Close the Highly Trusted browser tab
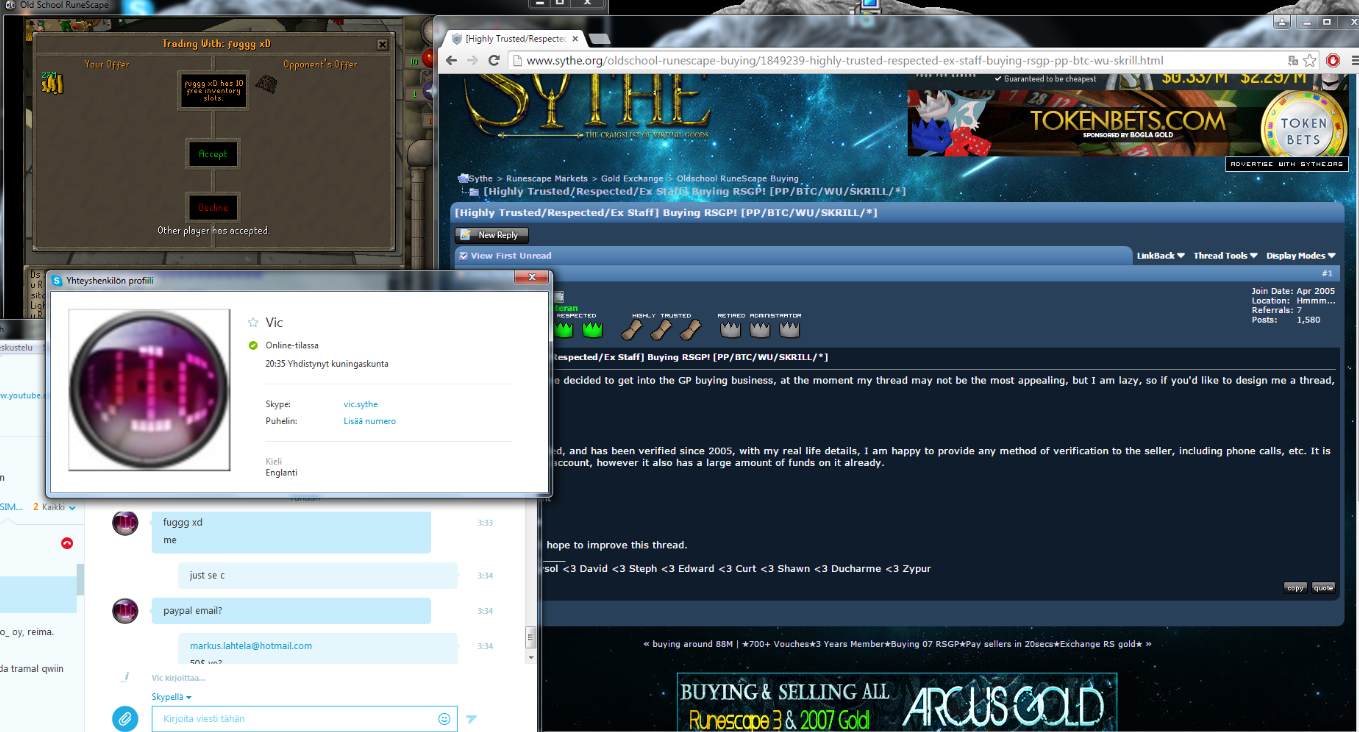Viewport: 1359px width, 732px height. coord(575,39)
